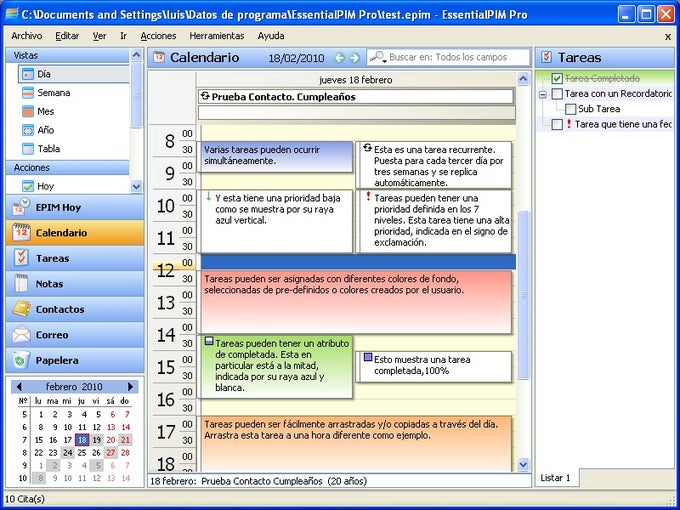680x510 pixels.
Task: Click completed square icon on 100% task
Action: (x=368, y=358)
